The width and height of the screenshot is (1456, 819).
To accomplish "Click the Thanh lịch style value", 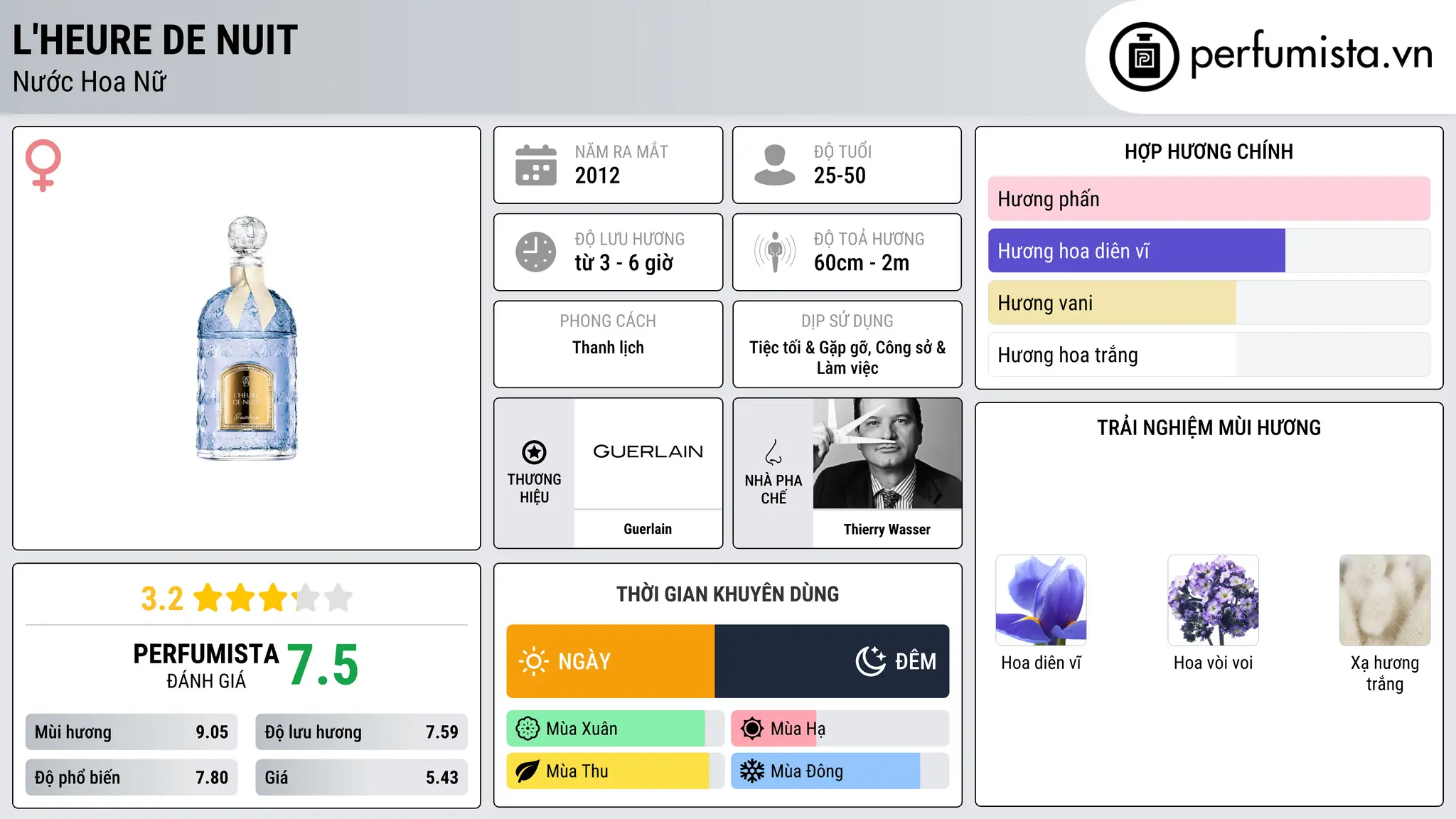I will pos(608,348).
